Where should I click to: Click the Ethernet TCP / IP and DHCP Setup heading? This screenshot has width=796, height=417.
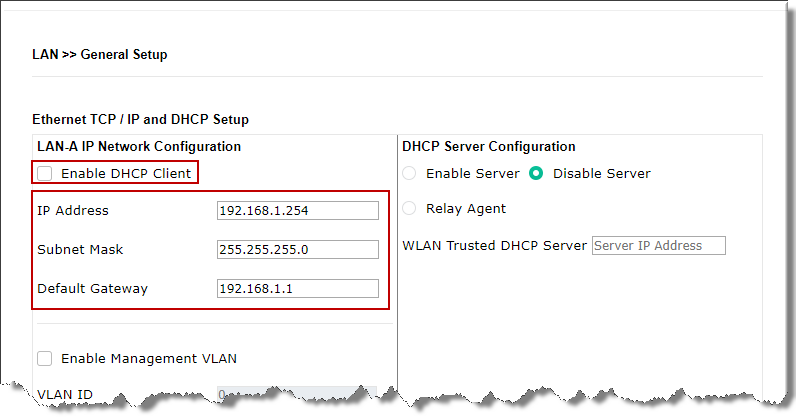coord(140,119)
